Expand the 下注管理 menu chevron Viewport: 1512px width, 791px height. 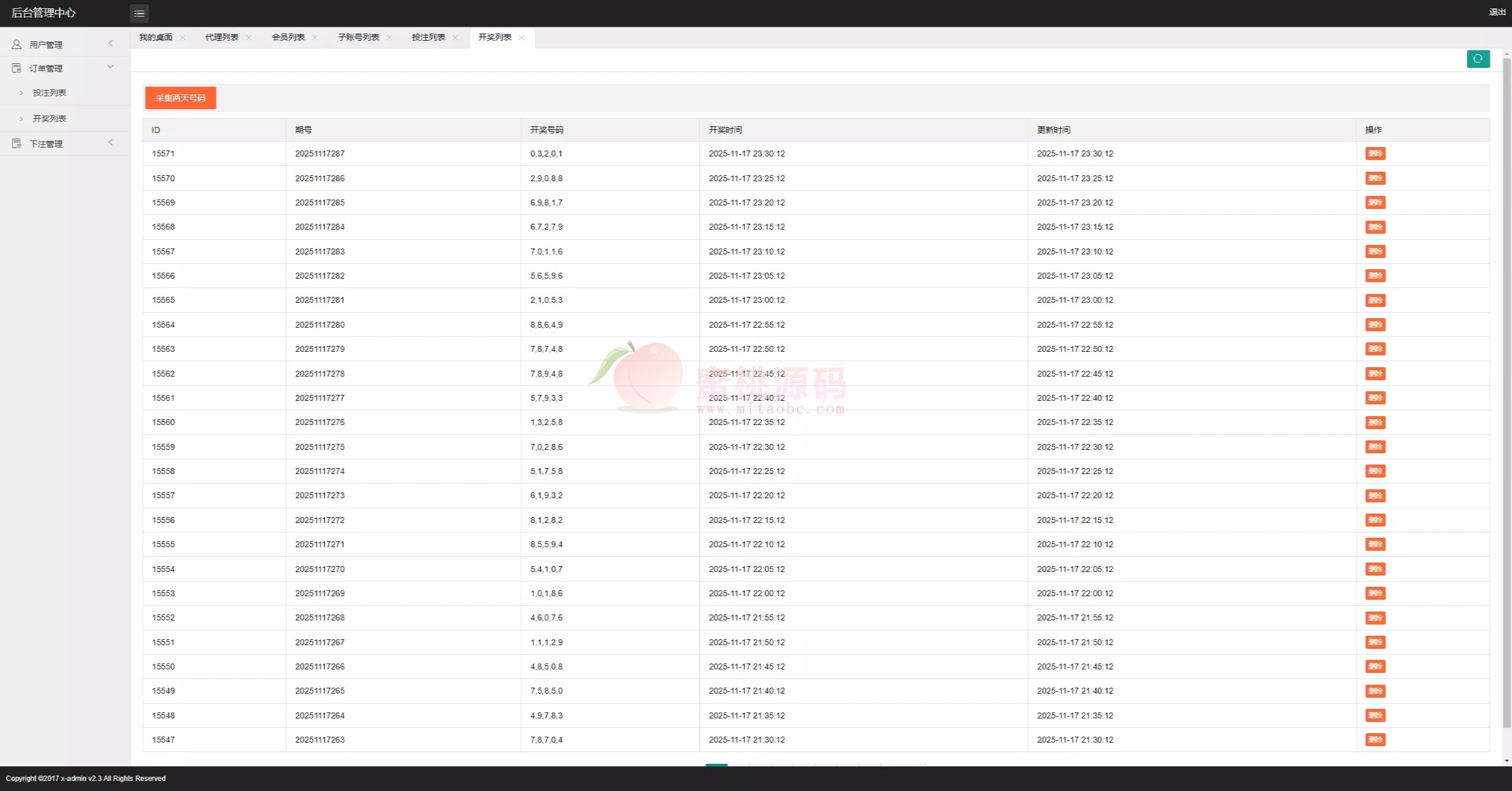[x=110, y=142]
